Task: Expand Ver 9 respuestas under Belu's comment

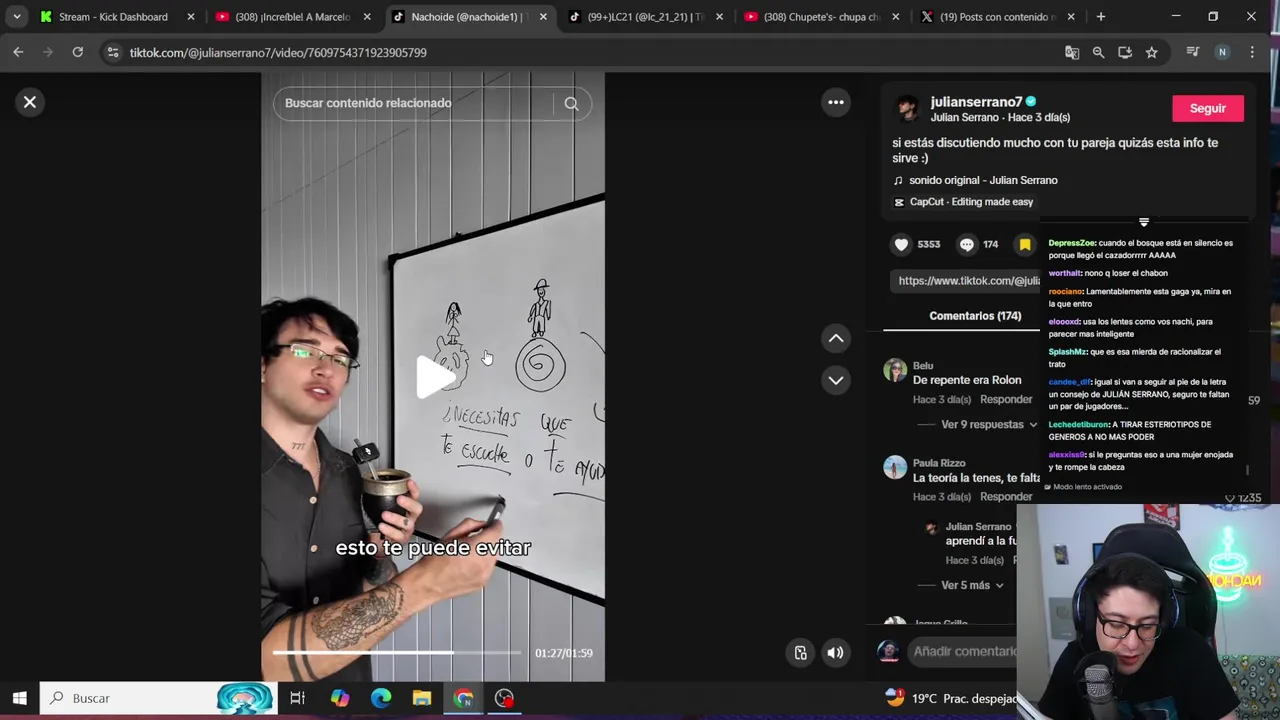Action: [x=989, y=424]
